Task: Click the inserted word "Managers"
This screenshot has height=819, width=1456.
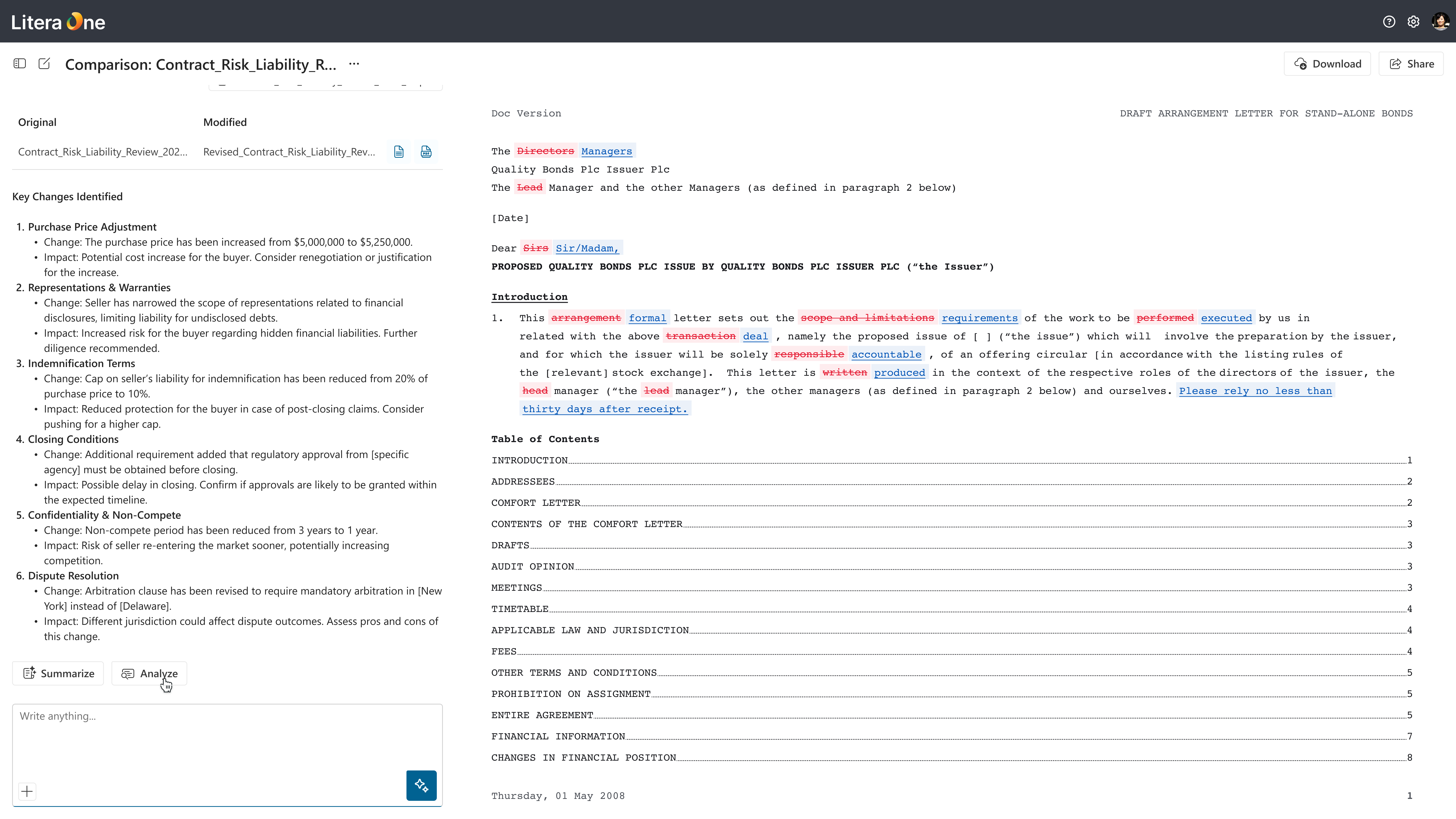Action: coord(606,151)
